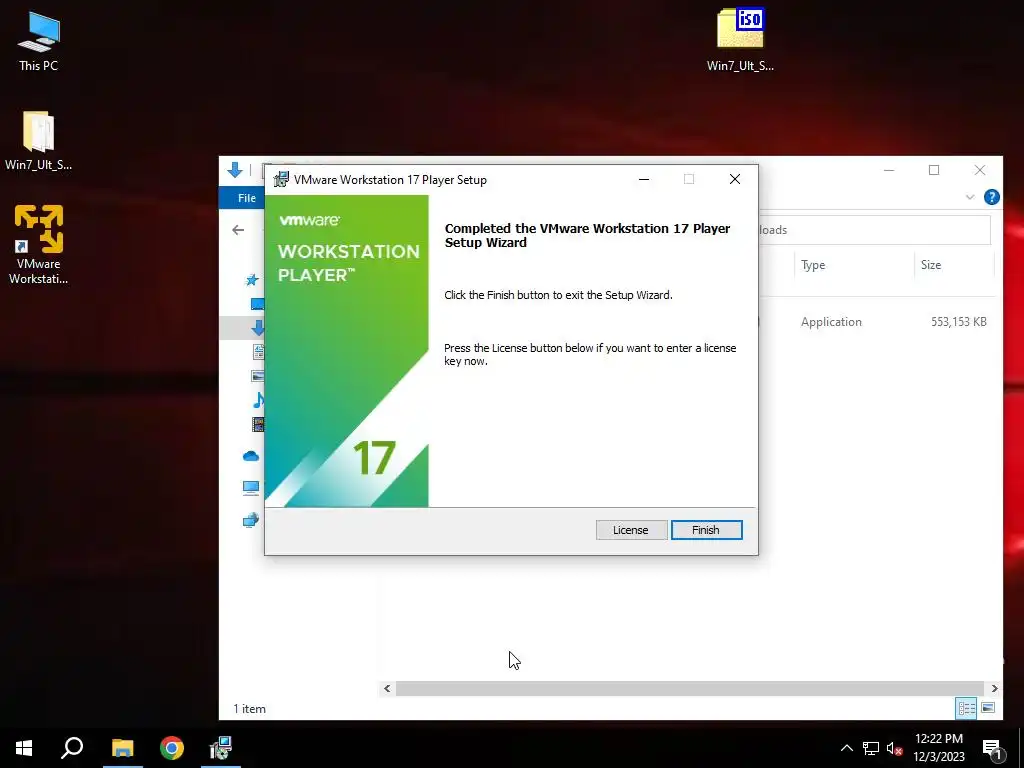The width and height of the screenshot is (1024, 768).
Task: Switch Explorer to large icons view
Action: [x=988, y=708]
